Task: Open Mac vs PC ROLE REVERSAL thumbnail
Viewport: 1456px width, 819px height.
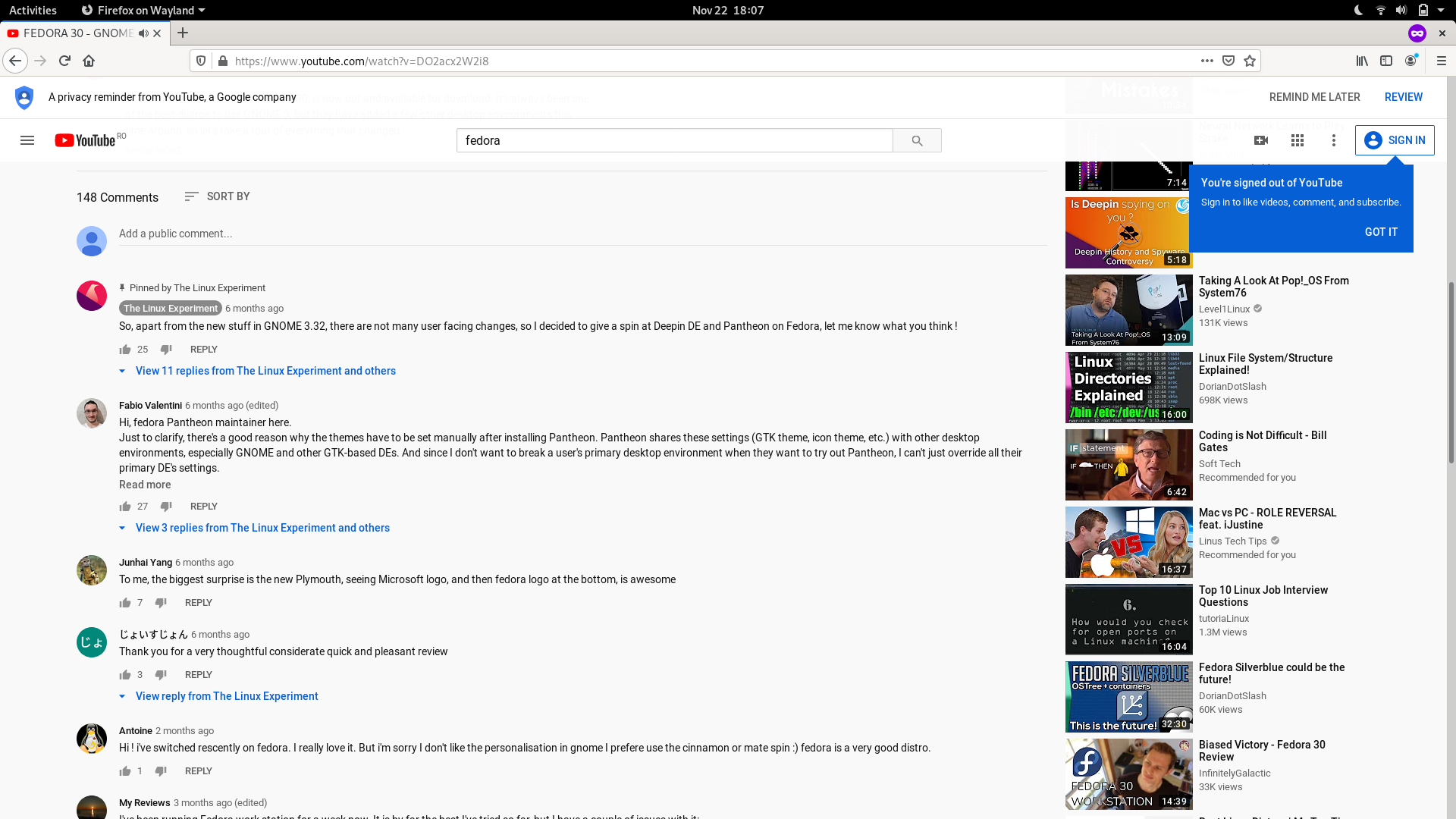Action: [x=1128, y=542]
